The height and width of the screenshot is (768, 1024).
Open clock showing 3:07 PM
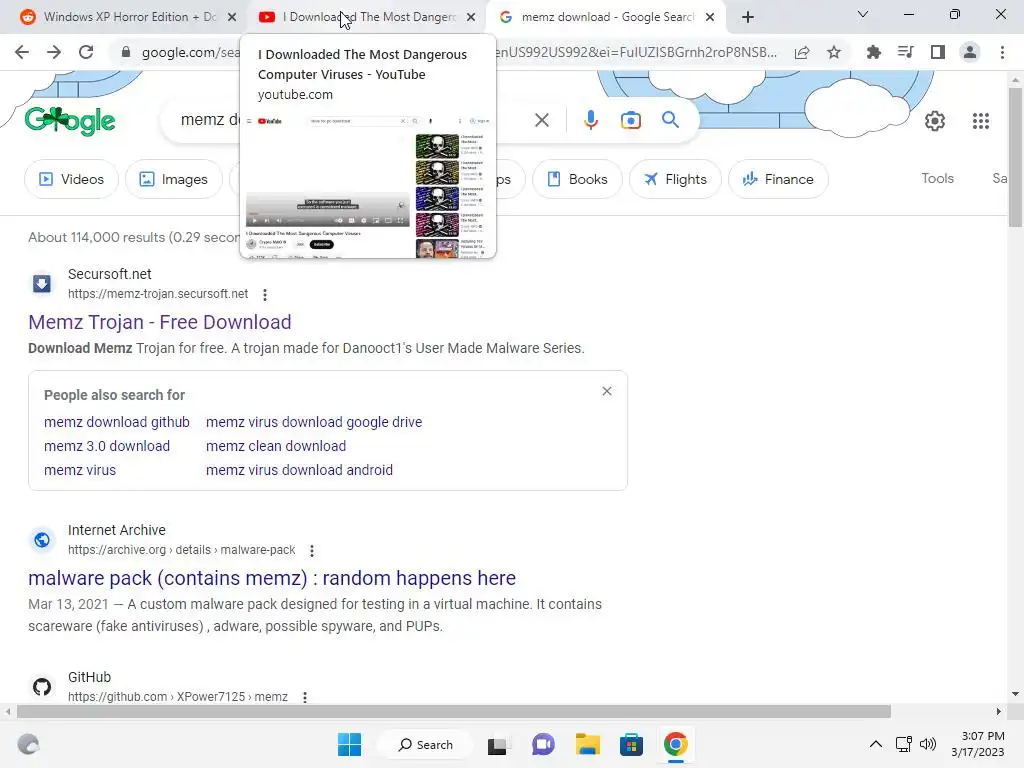tap(978, 744)
